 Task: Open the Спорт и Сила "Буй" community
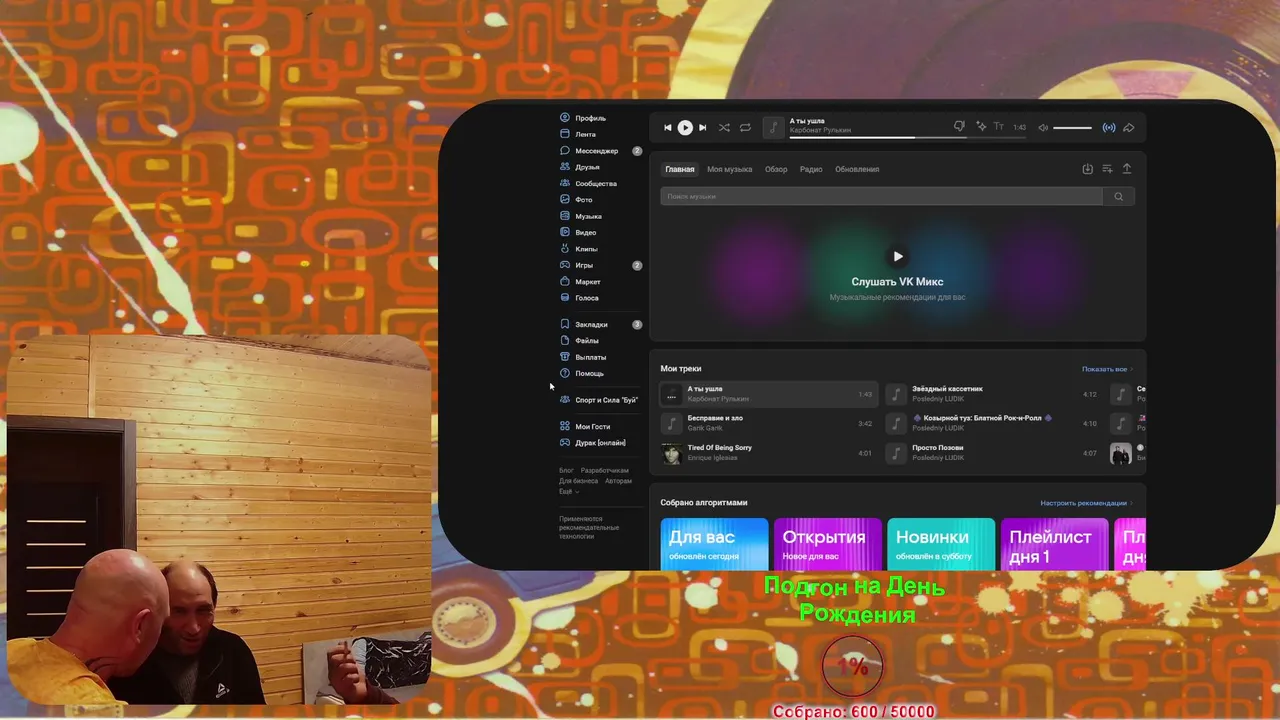[599, 400]
